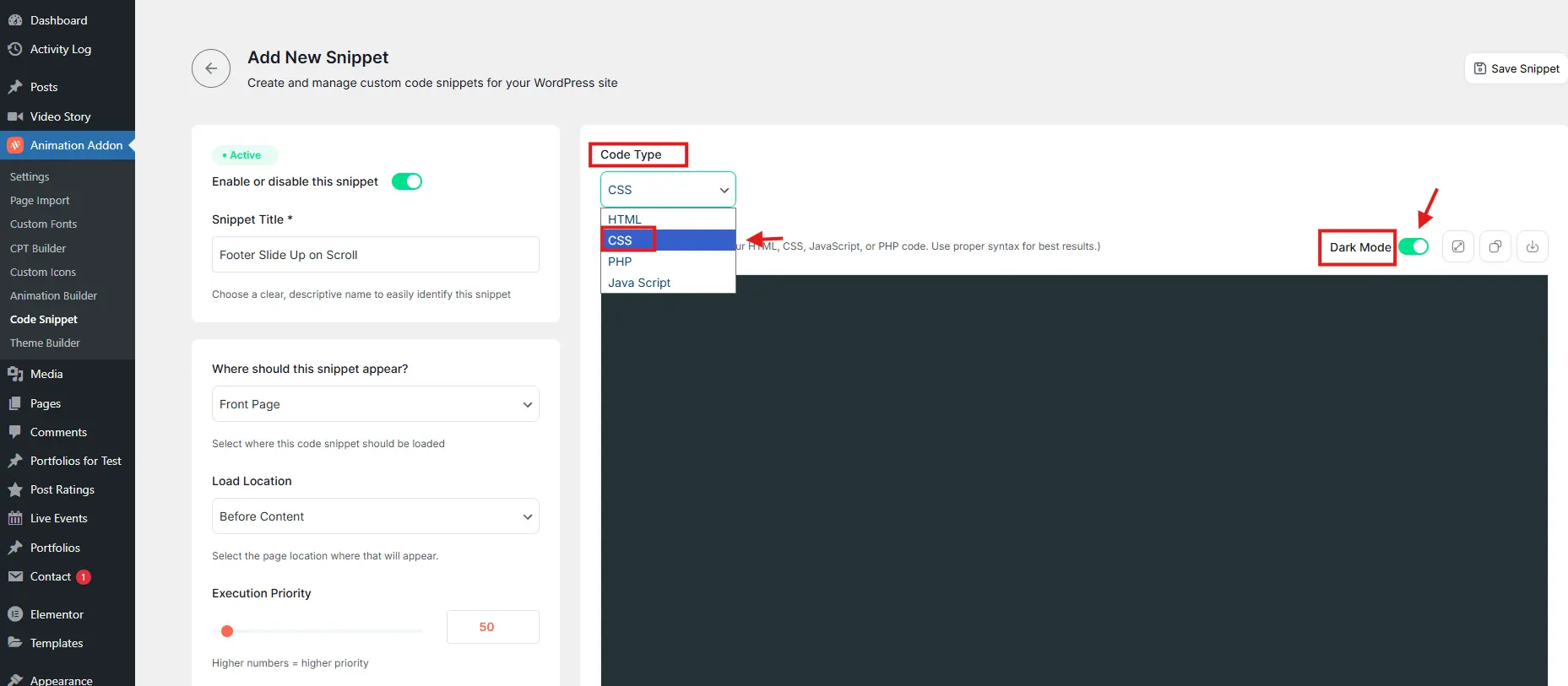
Task: Select PHP from the code type list
Action: pyautogui.click(x=620, y=262)
